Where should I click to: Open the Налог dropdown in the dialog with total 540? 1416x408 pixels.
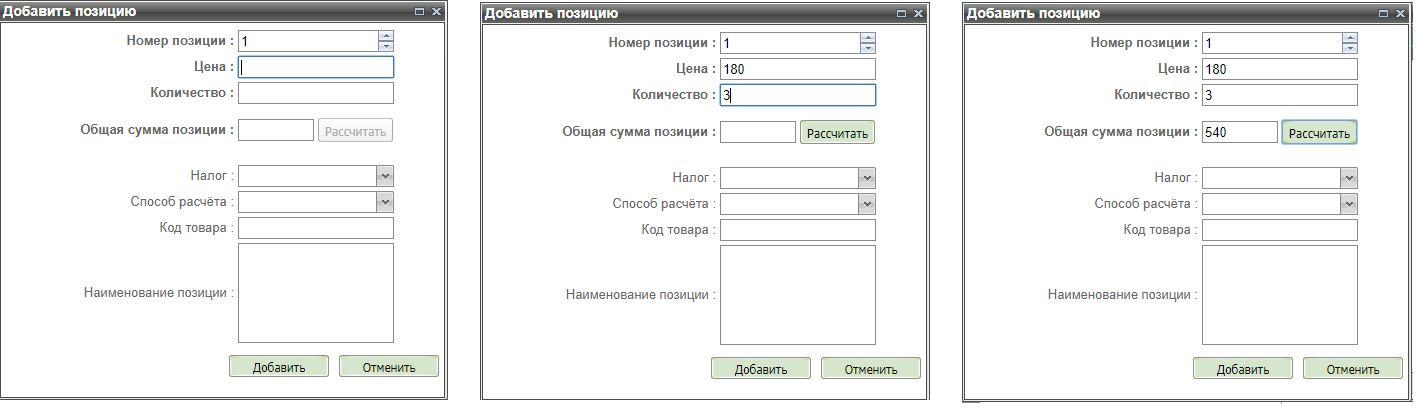tap(1349, 178)
